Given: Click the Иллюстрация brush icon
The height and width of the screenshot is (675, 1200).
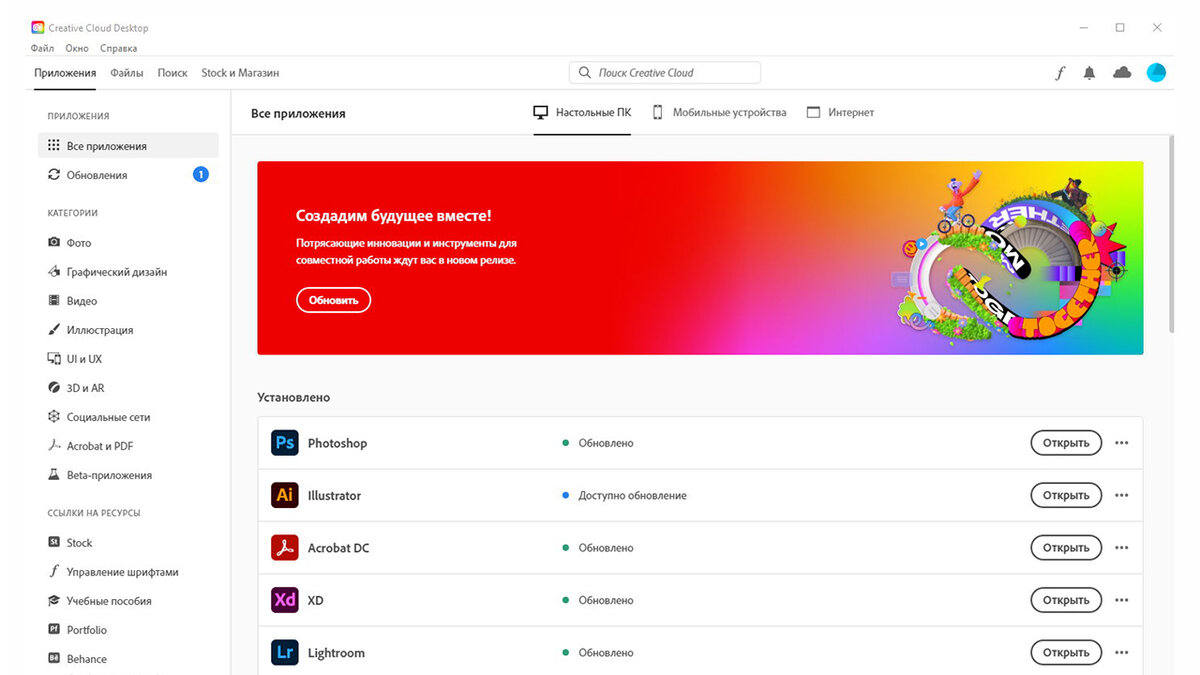Looking at the screenshot, I should pos(55,330).
